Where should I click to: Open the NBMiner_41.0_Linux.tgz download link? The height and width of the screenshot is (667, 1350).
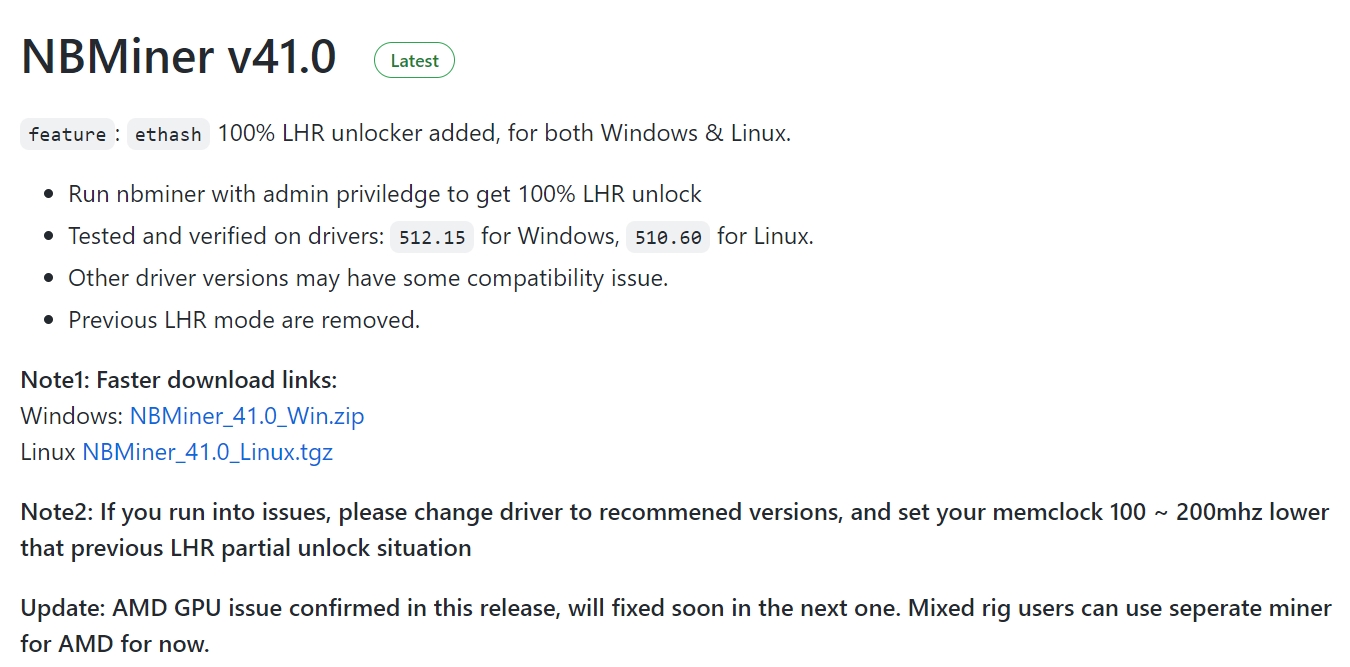point(207,452)
